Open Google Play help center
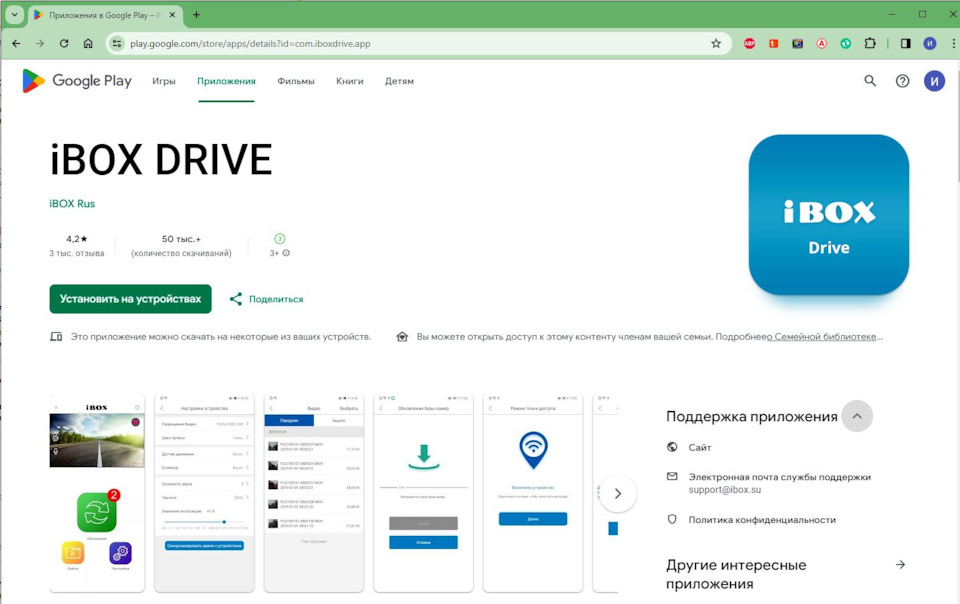Image resolution: width=960 pixels, height=604 pixels. click(x=902, y=81)
